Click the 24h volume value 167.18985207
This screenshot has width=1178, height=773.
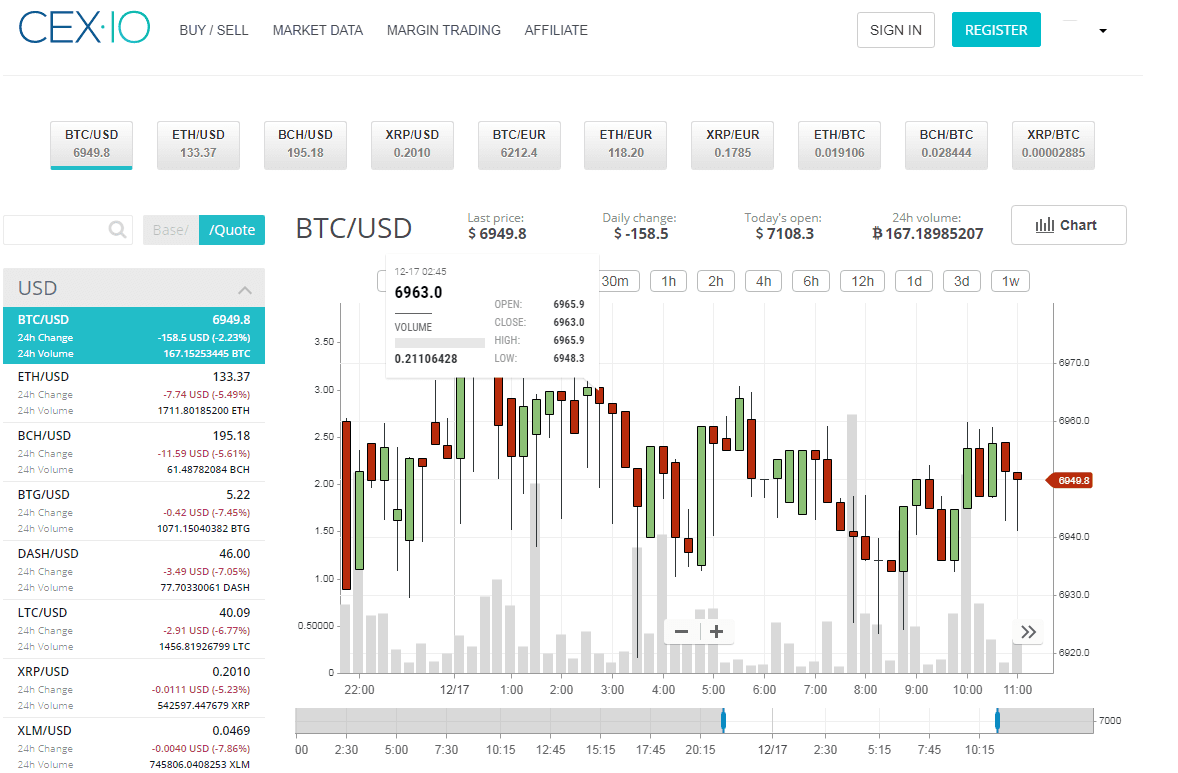click(x=928, y=234)
